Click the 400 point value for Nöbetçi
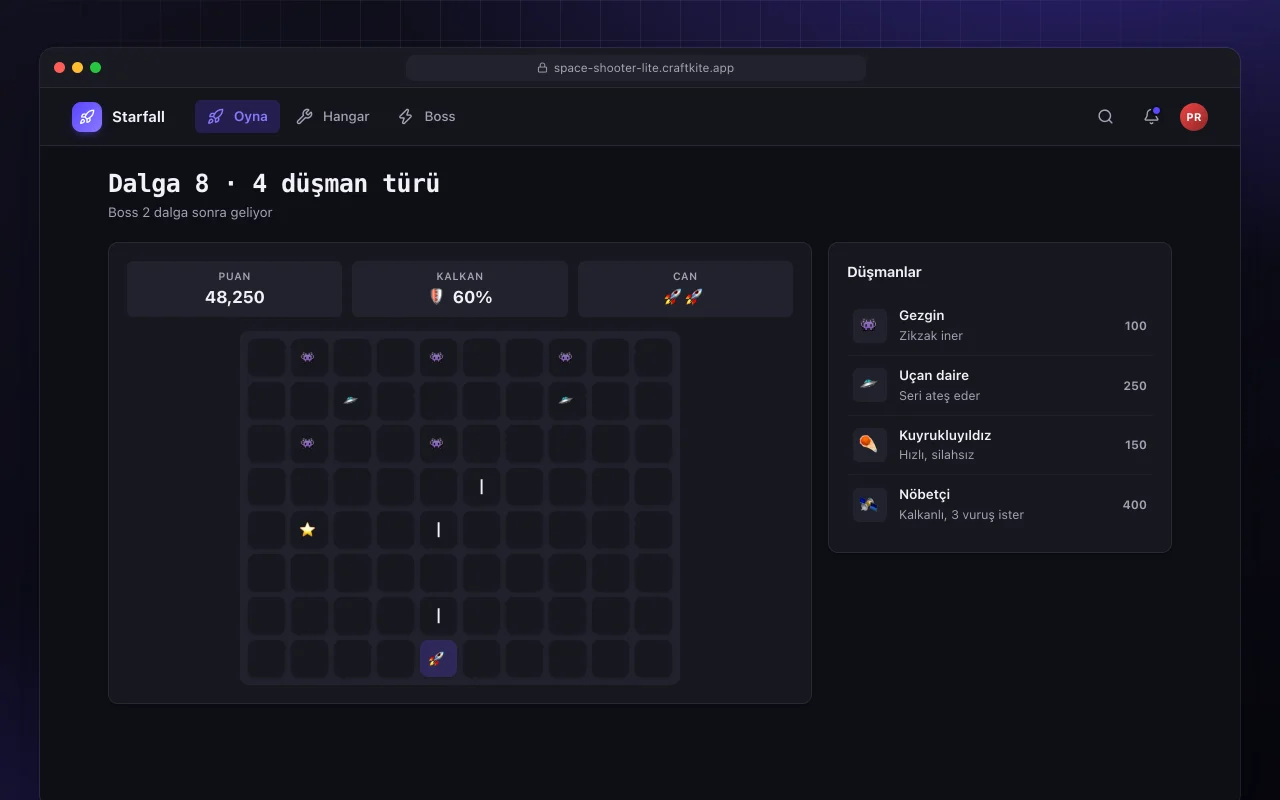Viewport: 1280px width, 800px height. [x=1135, y=505]
